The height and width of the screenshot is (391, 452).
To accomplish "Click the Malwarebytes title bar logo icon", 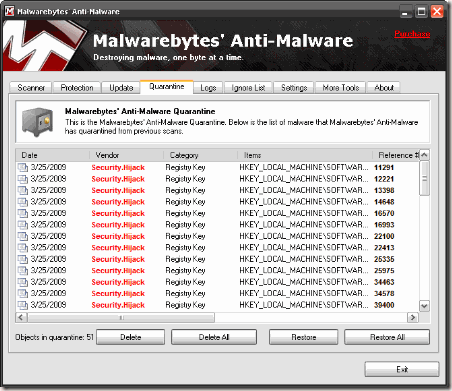I will [9, 11].
